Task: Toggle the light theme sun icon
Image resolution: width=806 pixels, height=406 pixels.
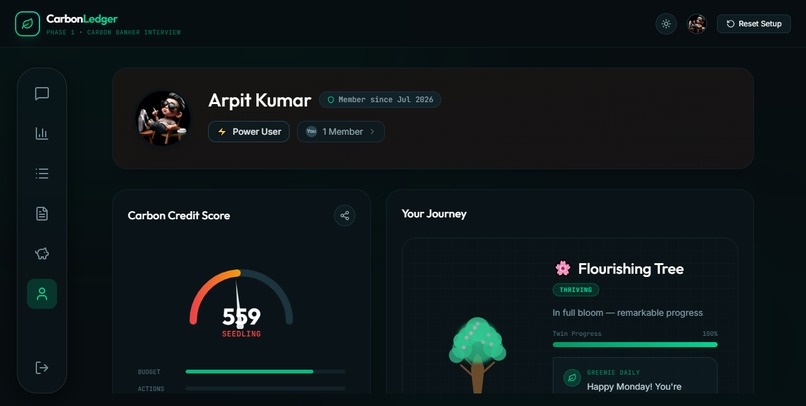Action: tap(666, 24)
